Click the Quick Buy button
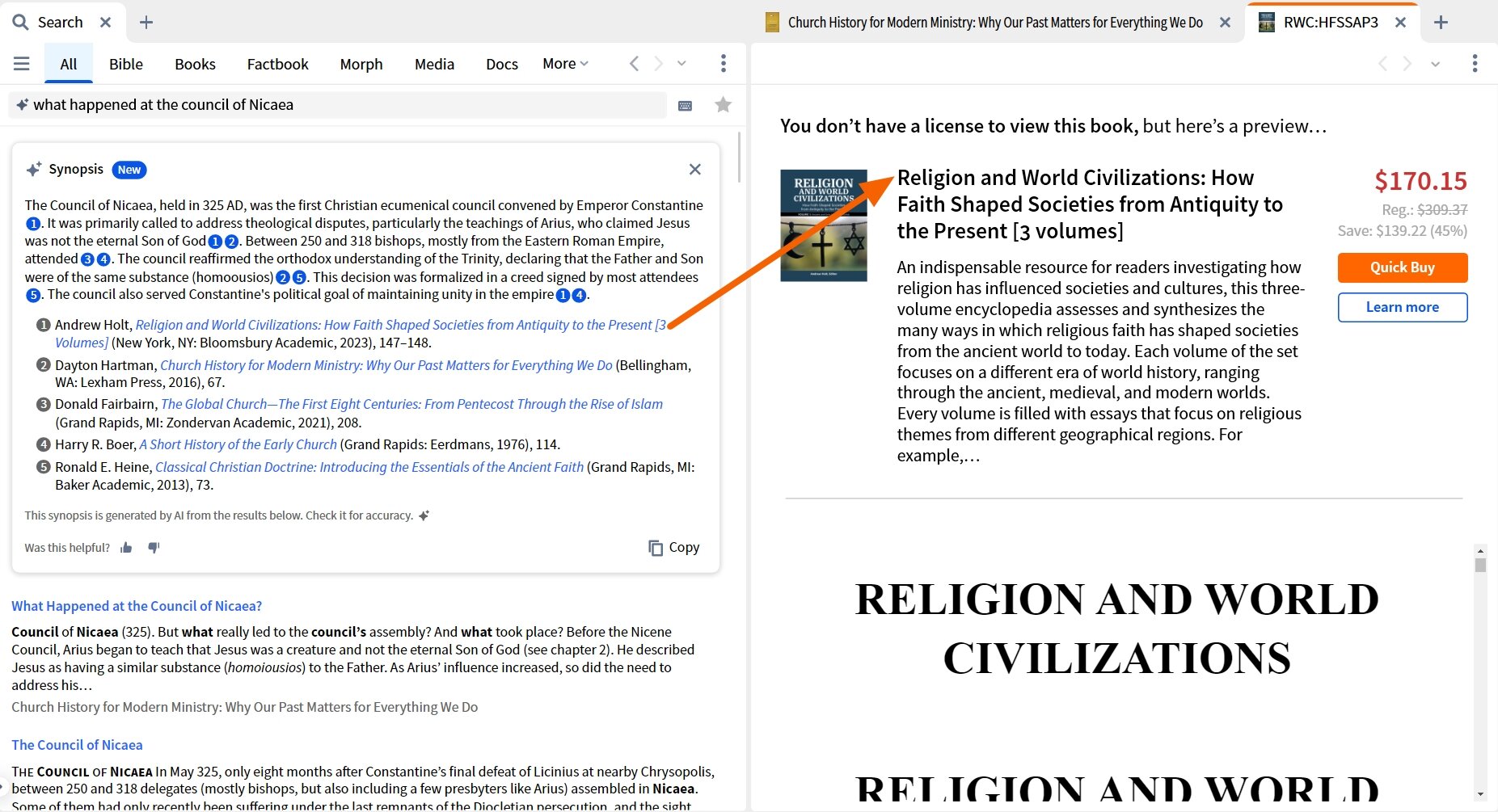This screenshot has width=1498, height=812. click(1403, 267)
